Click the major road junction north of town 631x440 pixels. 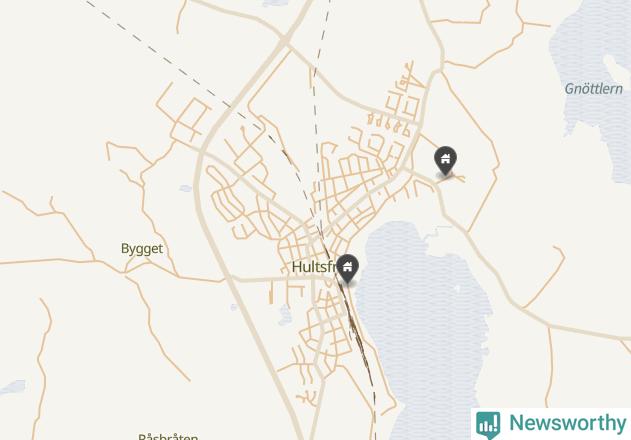pos(285,41)
